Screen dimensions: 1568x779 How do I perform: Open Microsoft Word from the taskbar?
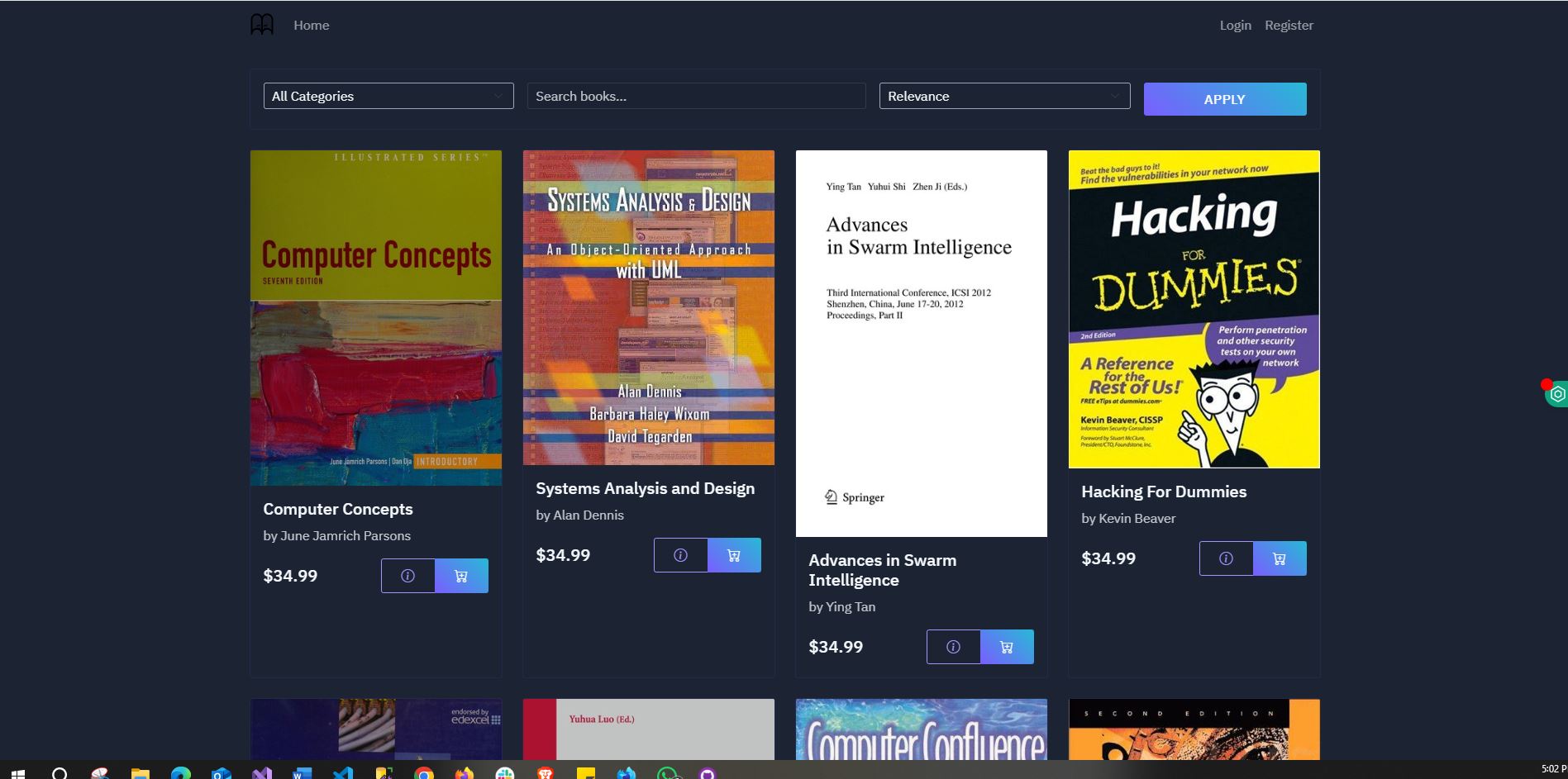pyautogui.click(x=302, y=774)
